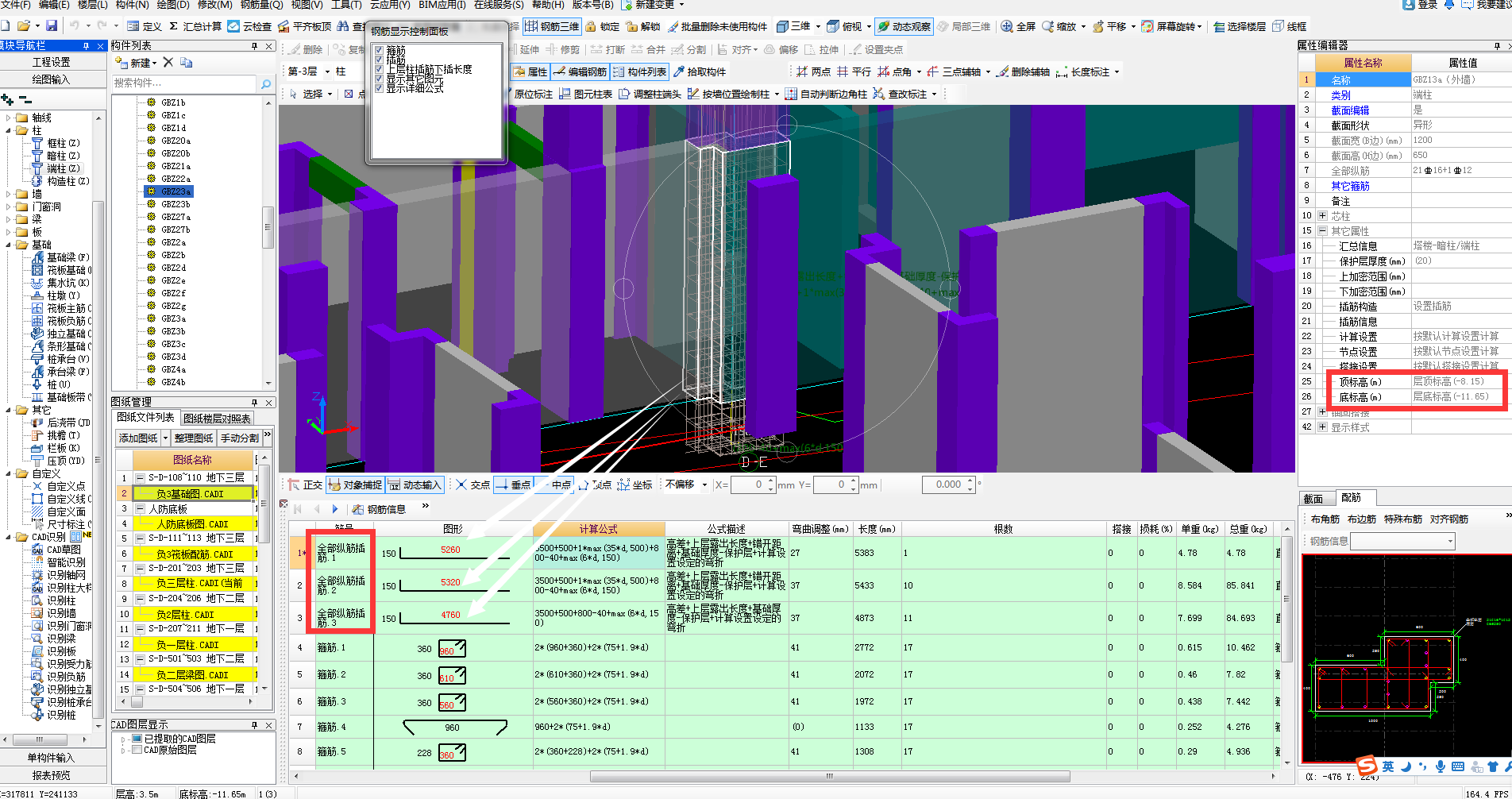Switch to 截面 tab
This screenshot has height=799, width=1512.
(x=1313, y=498)
